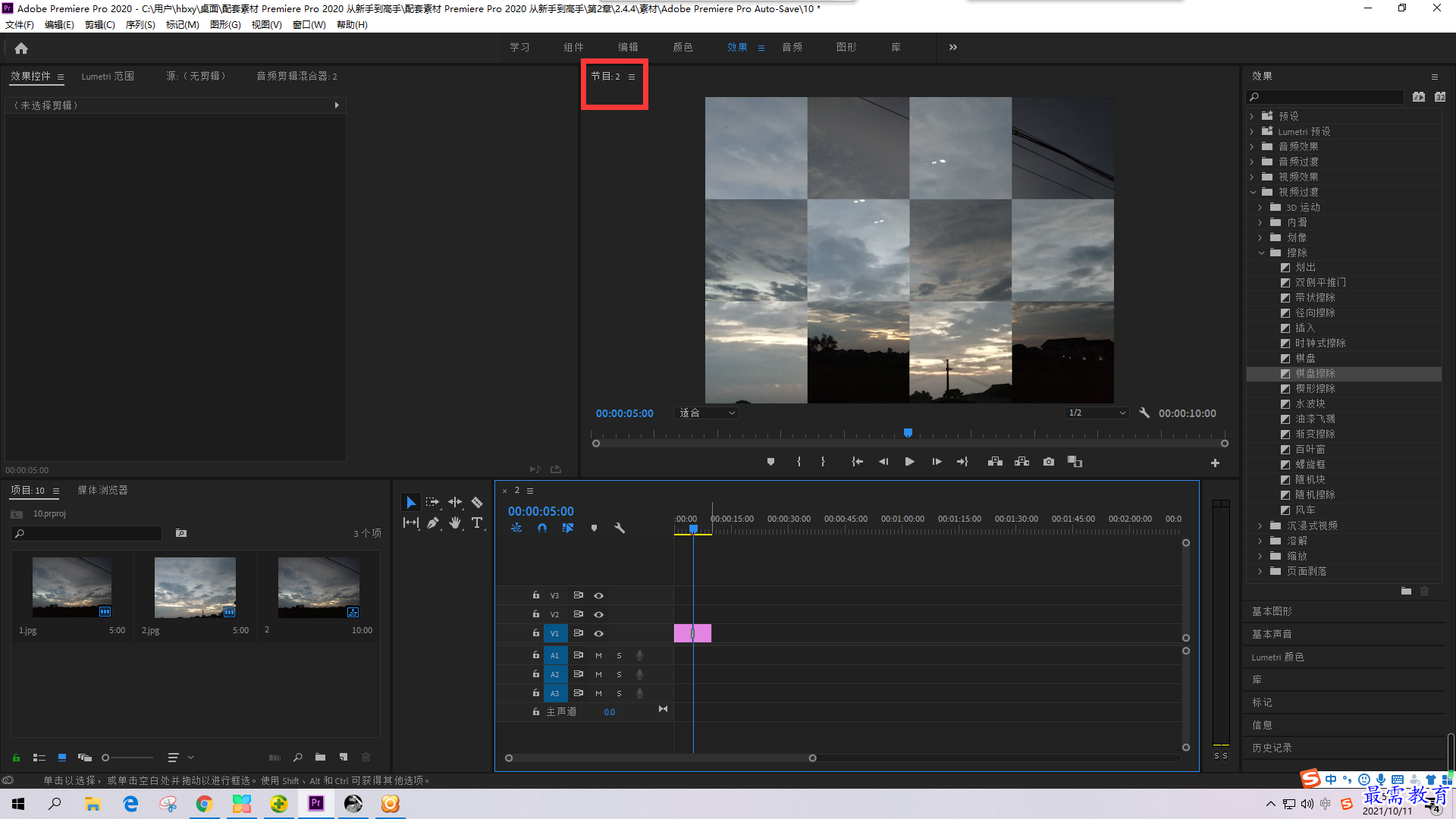Open the zoom level 适合 dropdown
Screen dimensions: 1456x819
[707, 413]
